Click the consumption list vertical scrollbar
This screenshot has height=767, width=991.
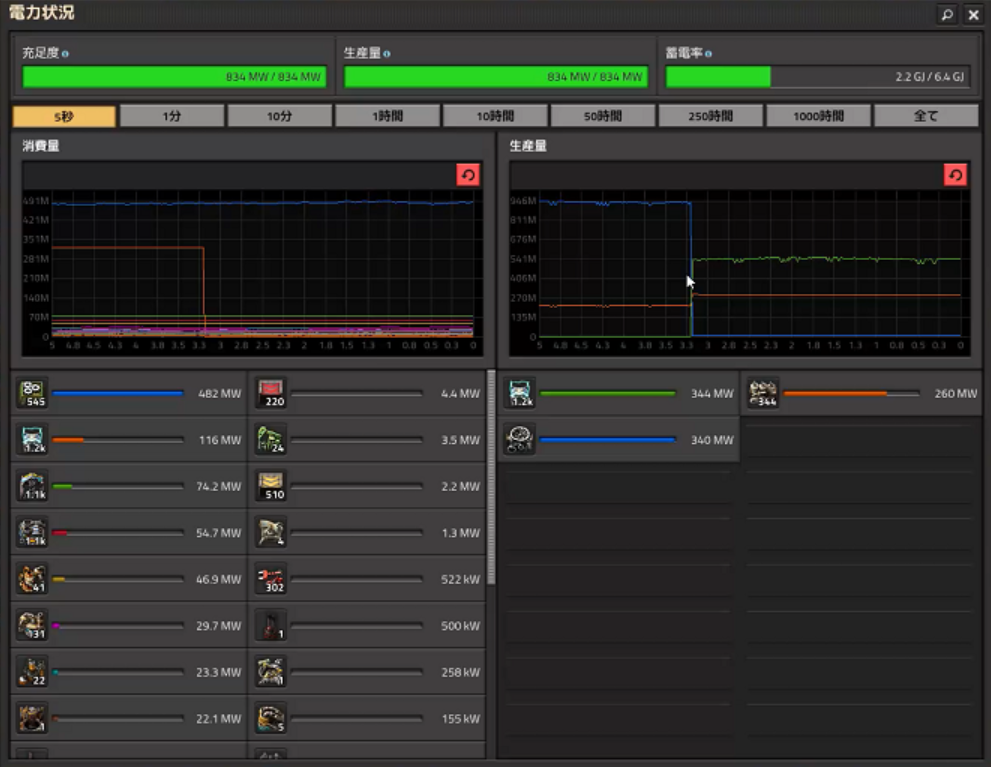tap(491, 478)
